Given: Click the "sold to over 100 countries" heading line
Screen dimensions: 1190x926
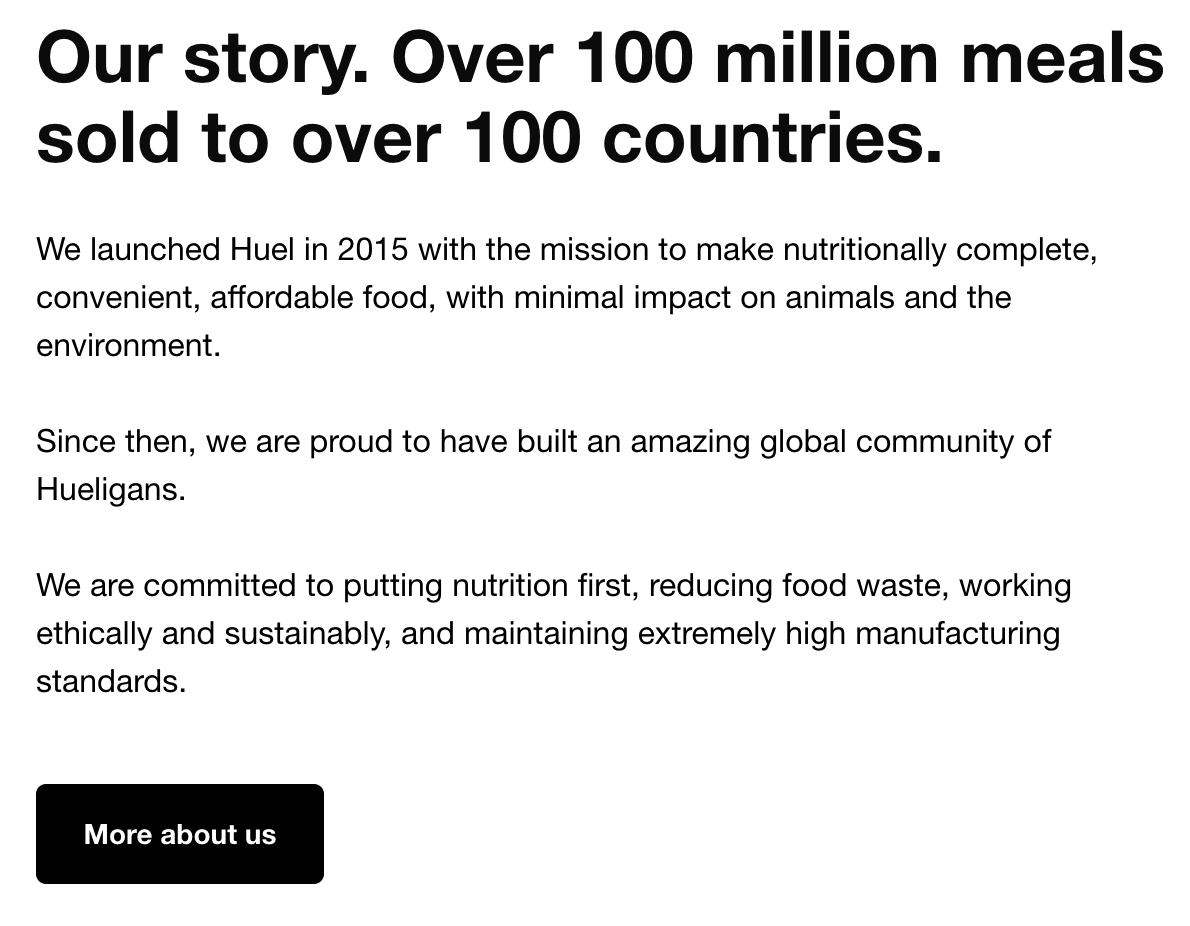Looking at the screenshot, I should [489, 138].
